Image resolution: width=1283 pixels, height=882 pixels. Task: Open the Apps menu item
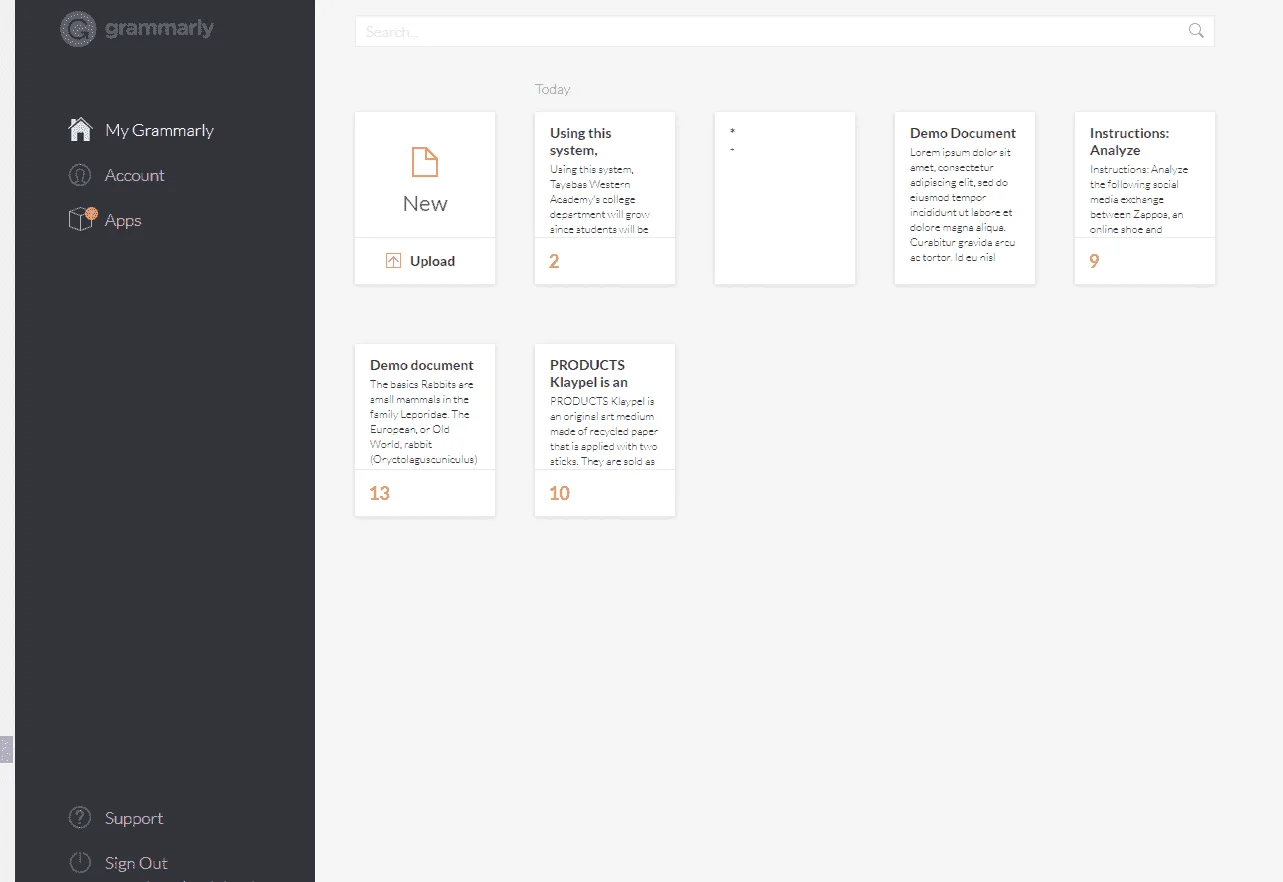click(x=123, y=221)
